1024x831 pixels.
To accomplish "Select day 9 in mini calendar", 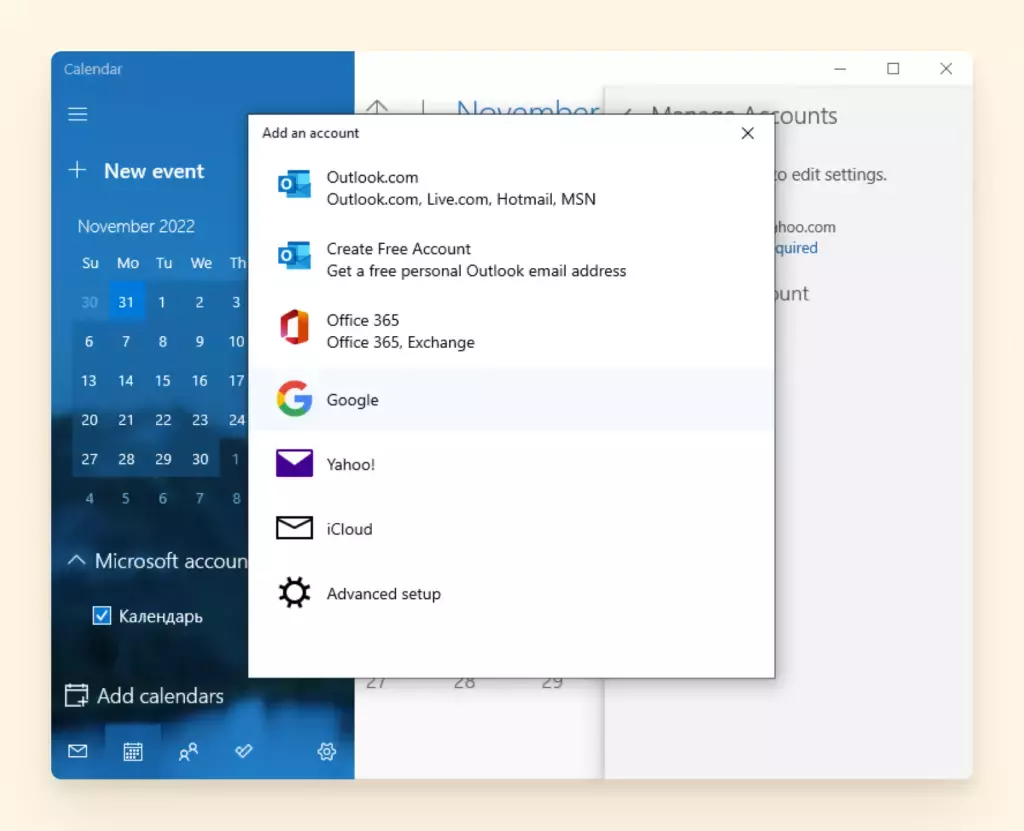I will tap(200, 341).
